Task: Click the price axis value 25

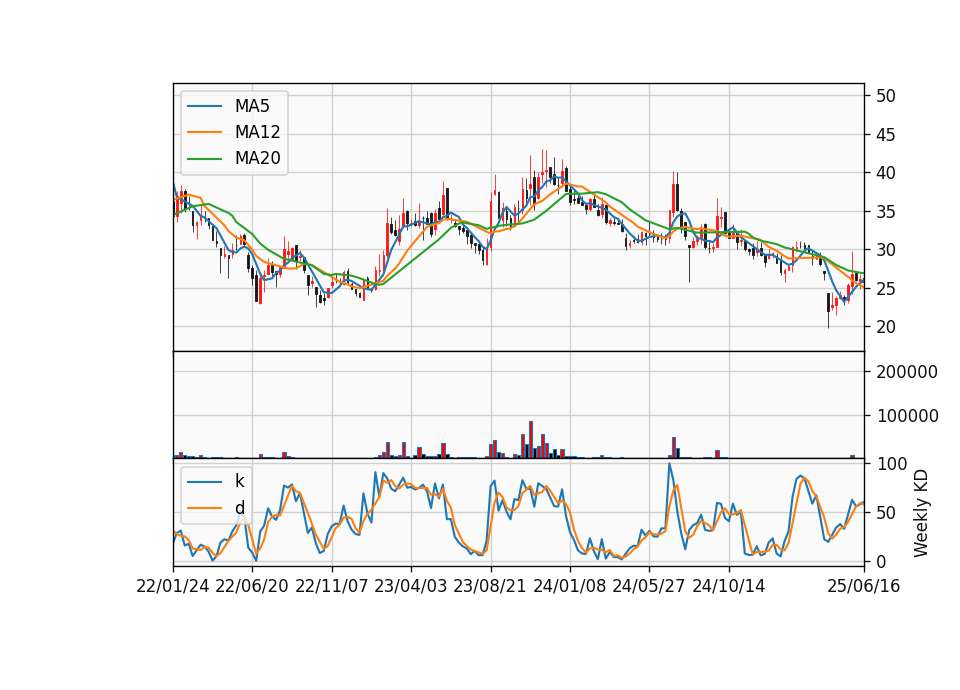Action: pyautogui.click(x=886, y=288)
